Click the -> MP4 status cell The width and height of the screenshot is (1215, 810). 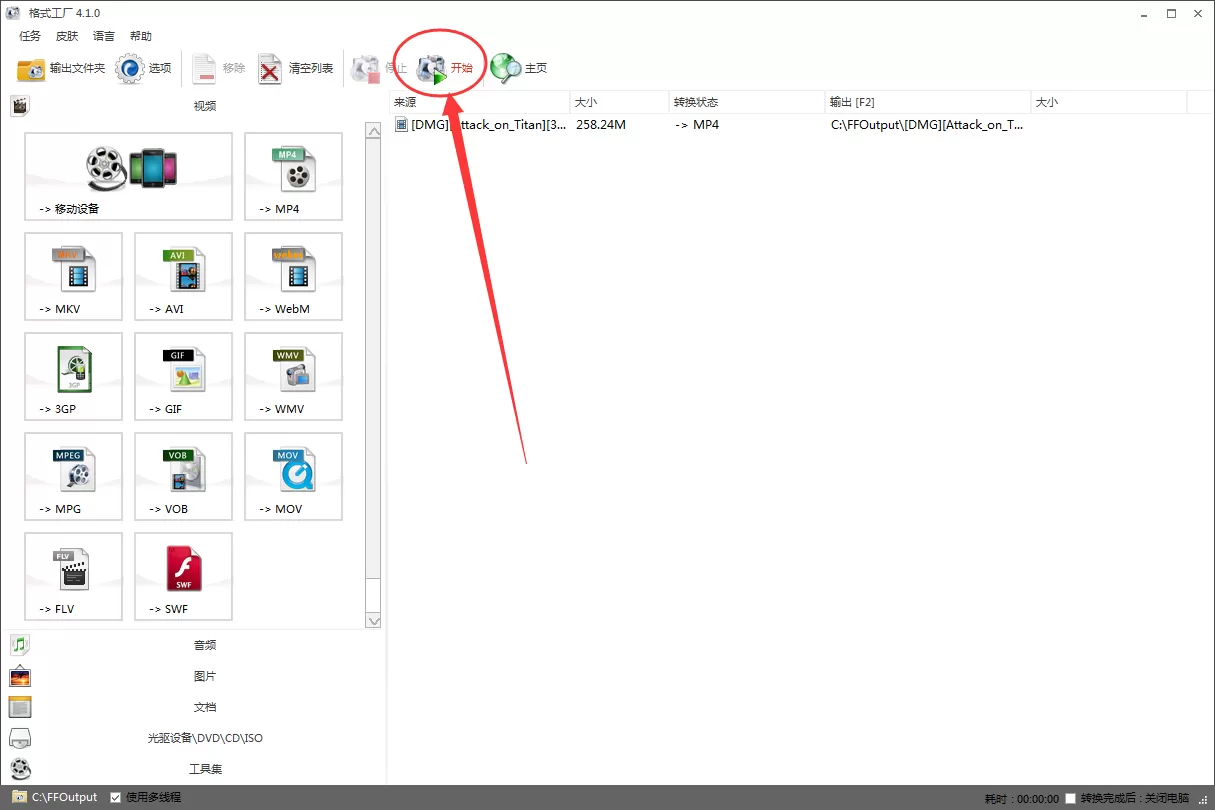click(x=697, y=125)
